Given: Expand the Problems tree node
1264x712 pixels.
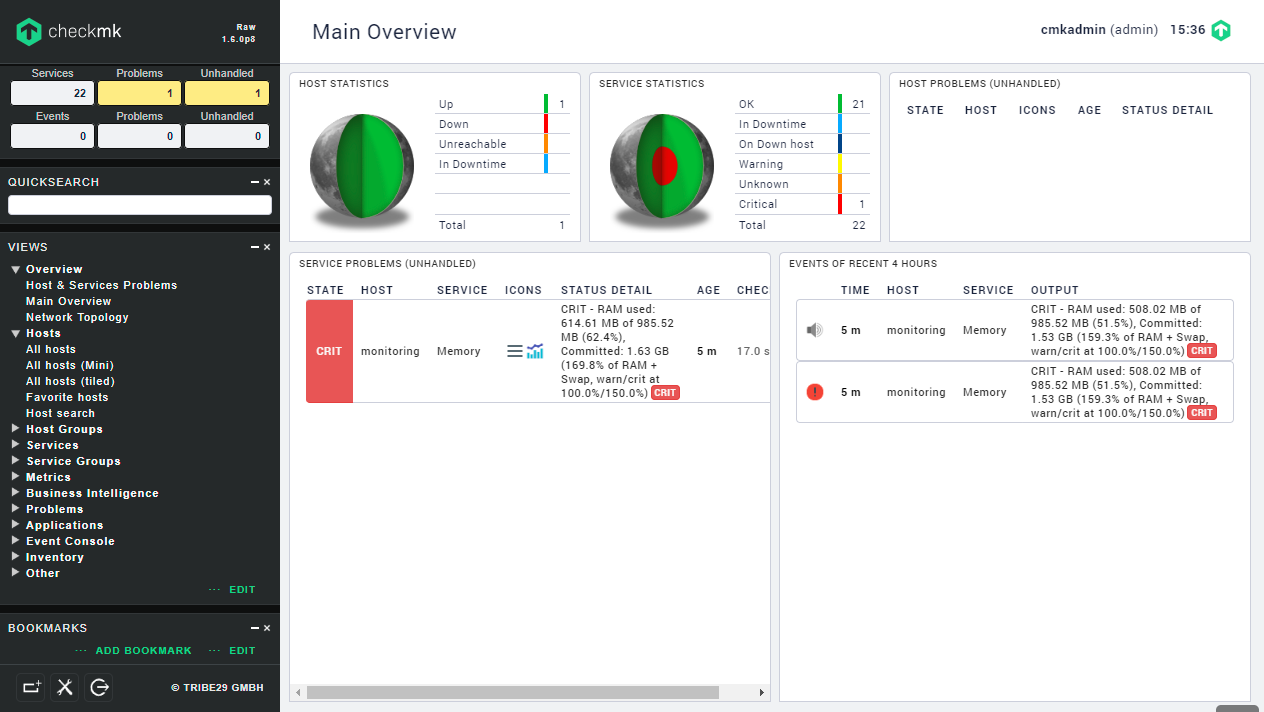Looking at the screenshot, I should pyautogui.click(x=16, y=509).
